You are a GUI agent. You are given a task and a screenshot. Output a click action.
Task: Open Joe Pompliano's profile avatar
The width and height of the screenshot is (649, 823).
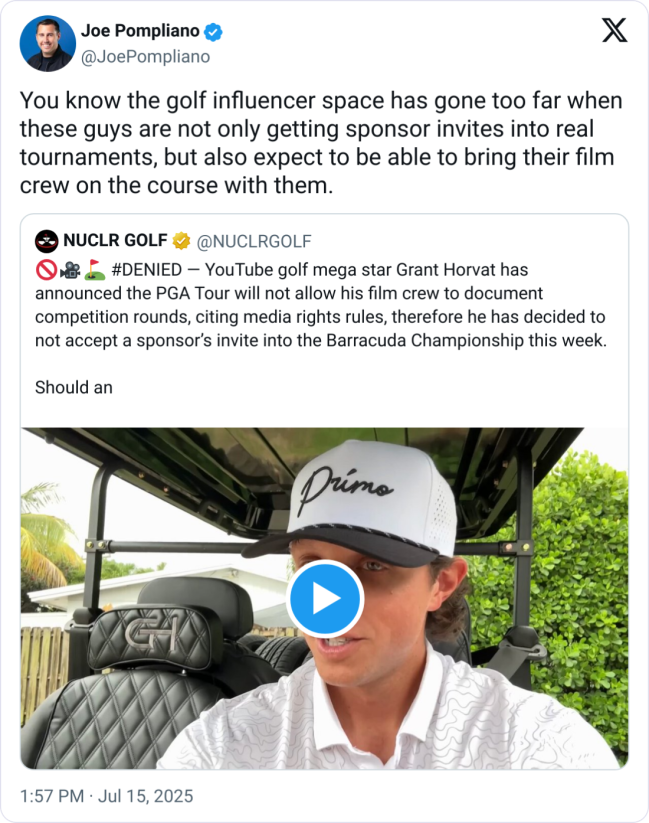[x=47, y=44]
